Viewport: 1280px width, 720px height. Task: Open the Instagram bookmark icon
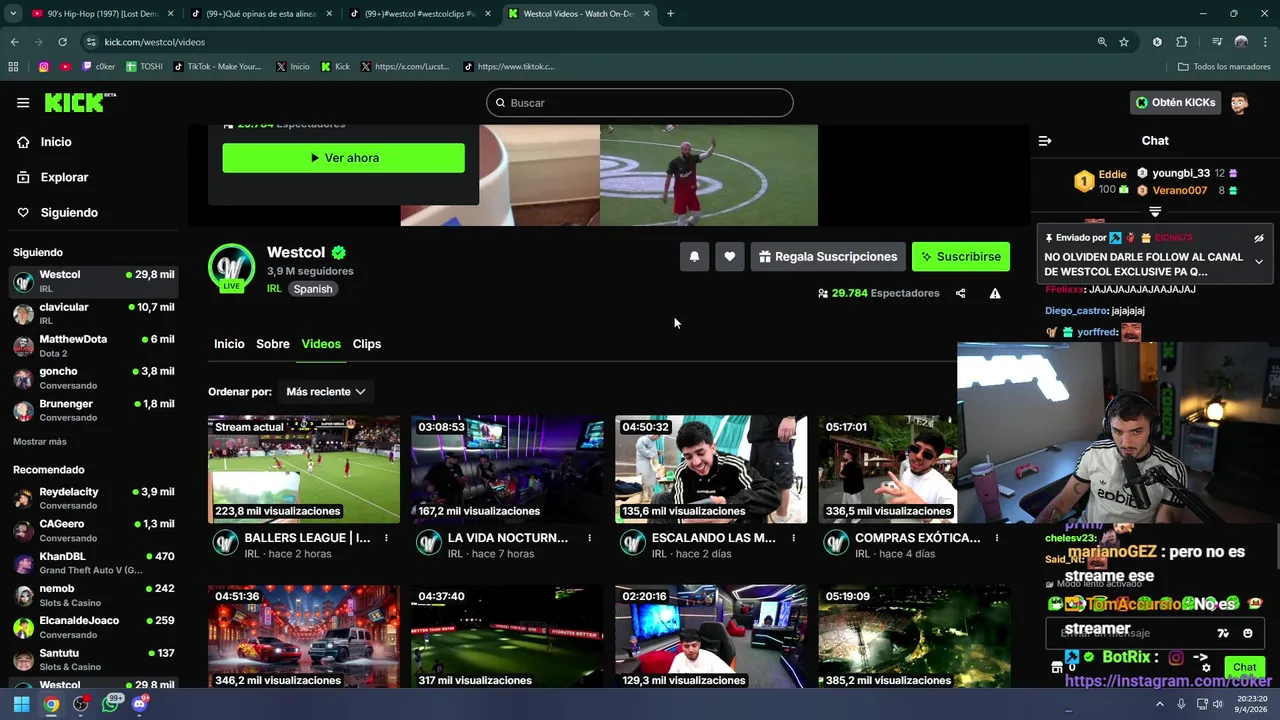pyautogui.click(x=44, y=67)
